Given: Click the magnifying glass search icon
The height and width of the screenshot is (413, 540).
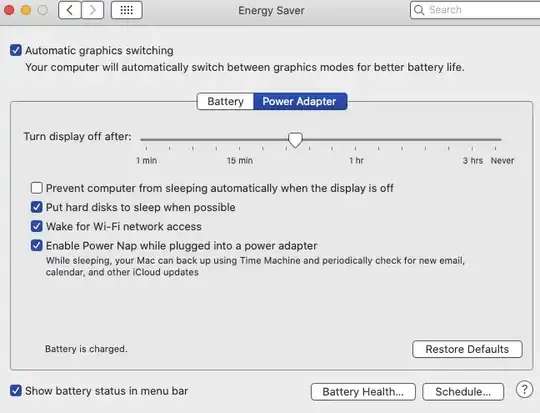Looking at the screenshot, I should click(x=419, y=10).
